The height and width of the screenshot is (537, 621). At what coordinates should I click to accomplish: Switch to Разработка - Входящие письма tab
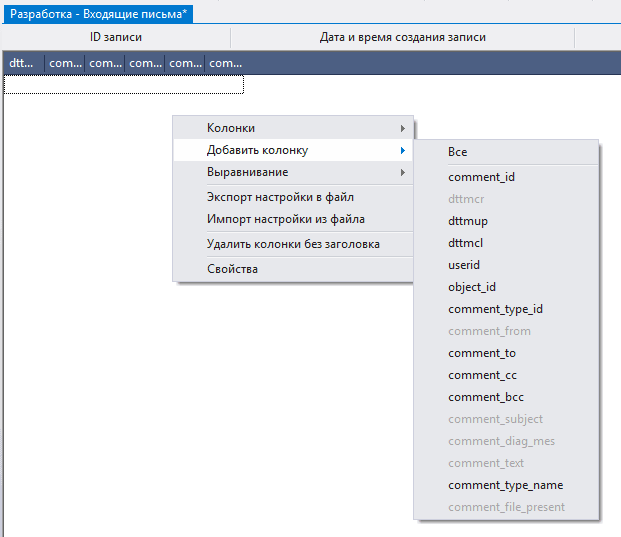click(100, 14)
